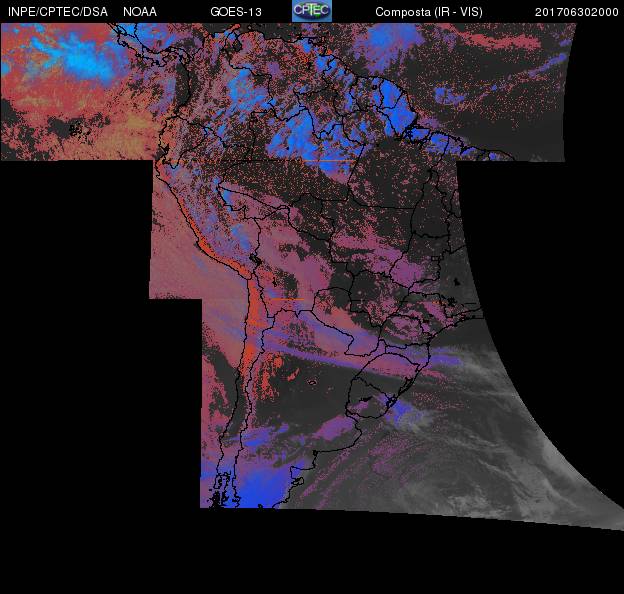Click the GOES-13 satellite label
Screen dimensions: 624x594
[x=236, y=12]
